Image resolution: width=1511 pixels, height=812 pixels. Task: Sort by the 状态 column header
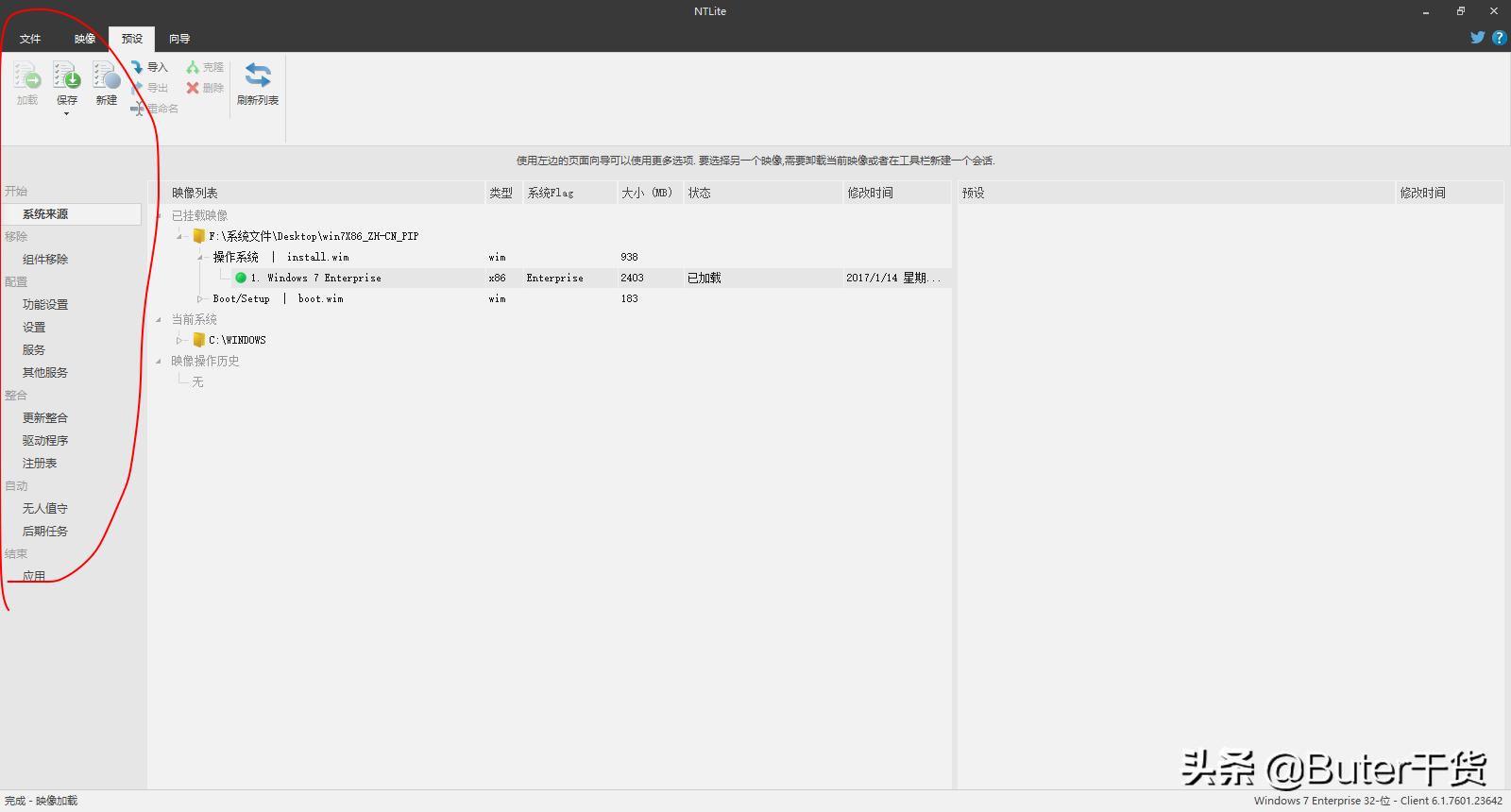point(763,193)
